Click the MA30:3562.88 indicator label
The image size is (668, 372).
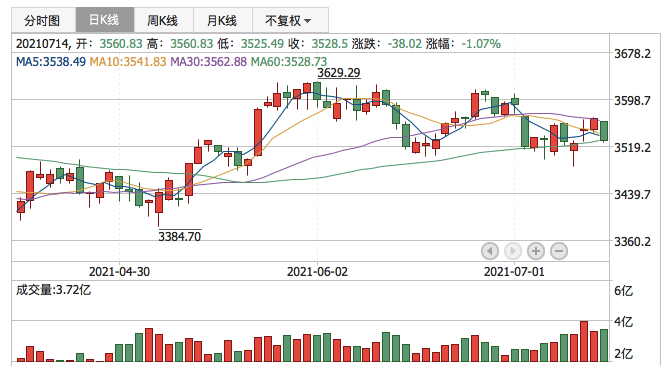(208, 62)
